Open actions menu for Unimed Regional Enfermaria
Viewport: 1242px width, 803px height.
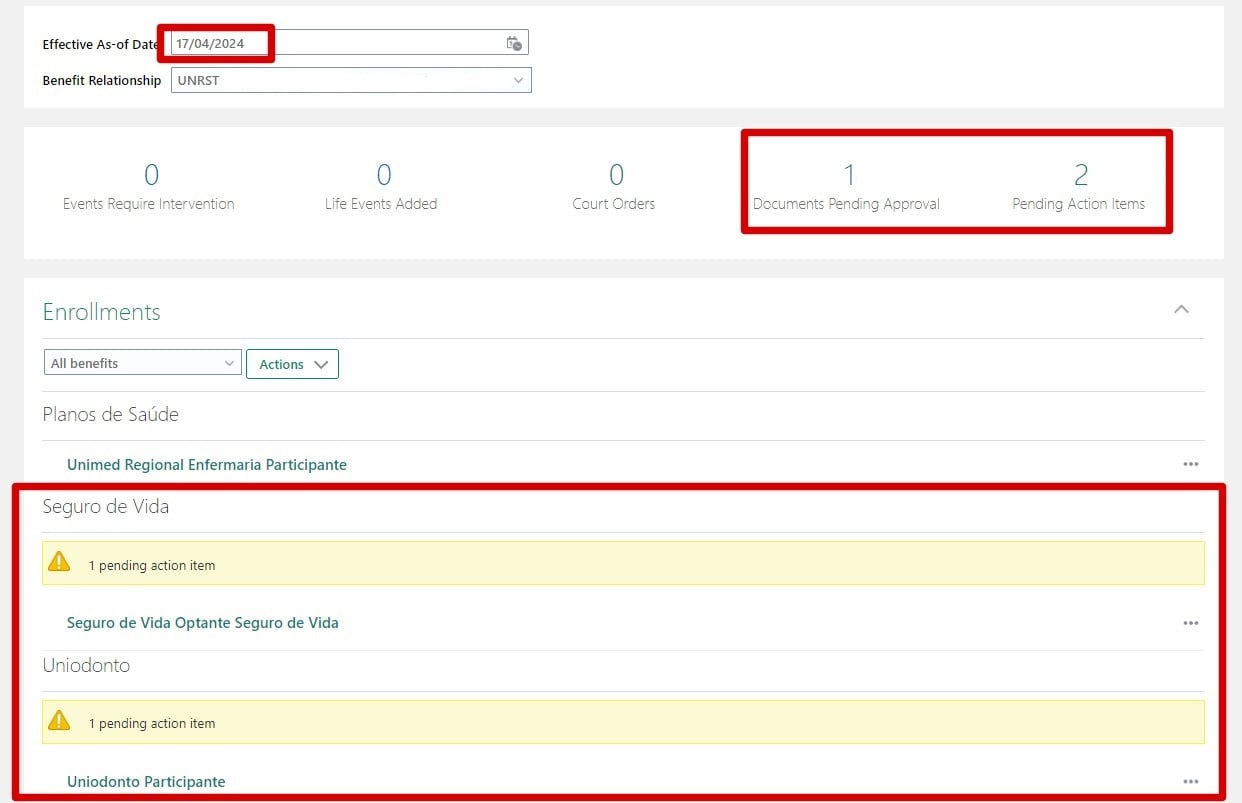pyautogui.click(x=1190, y=463)
